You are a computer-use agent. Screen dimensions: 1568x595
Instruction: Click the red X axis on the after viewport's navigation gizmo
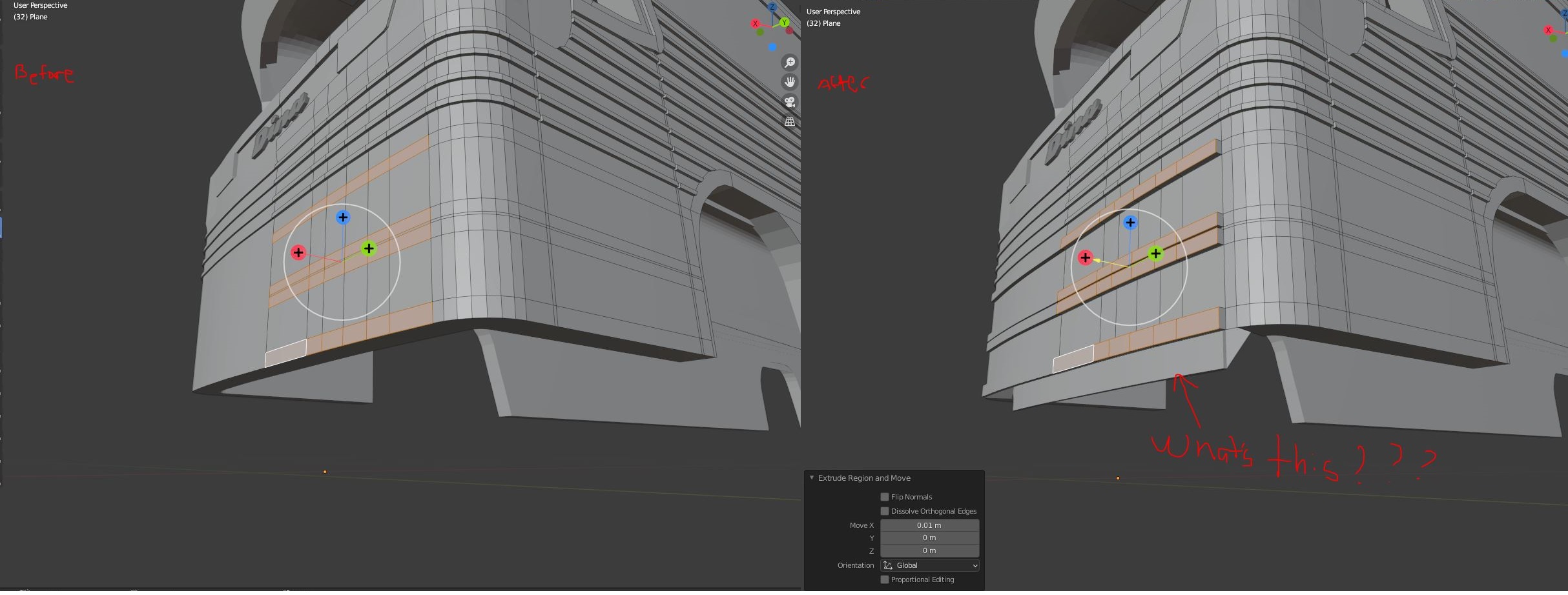1548,30
